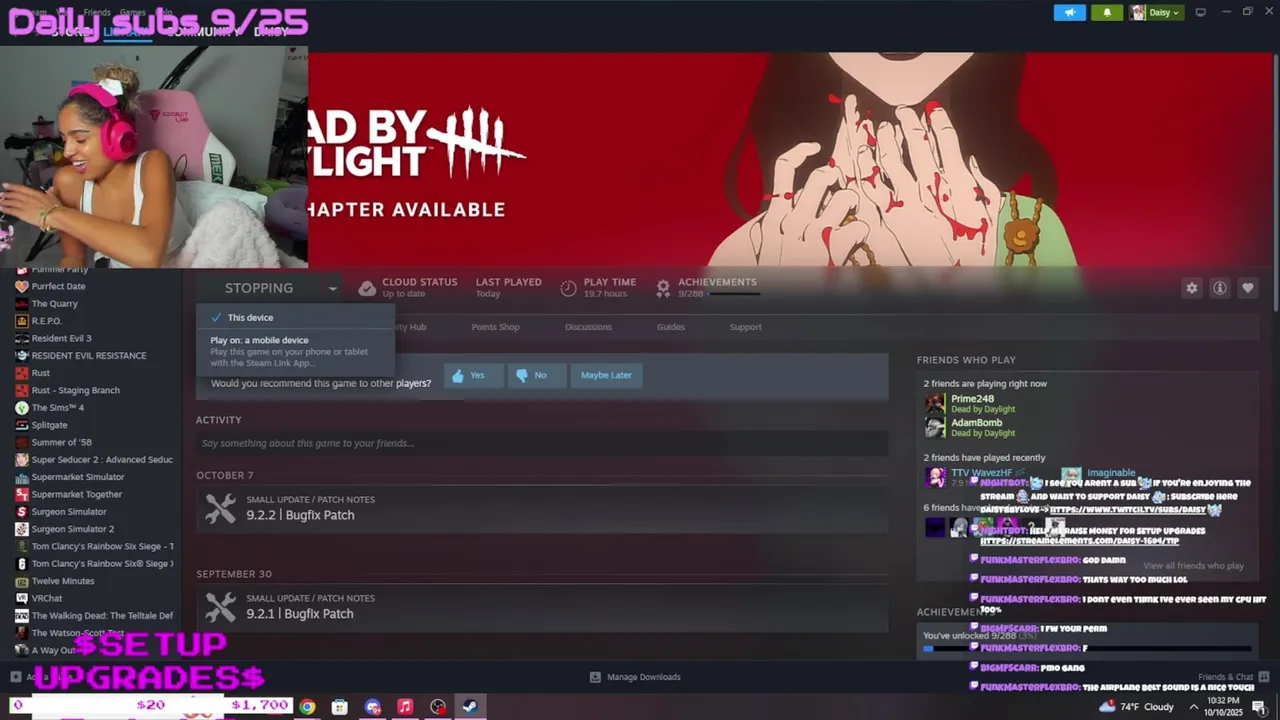Open the Friends & Chat panel
This screenshot has width=1280, height=720.
point(1233,677)
